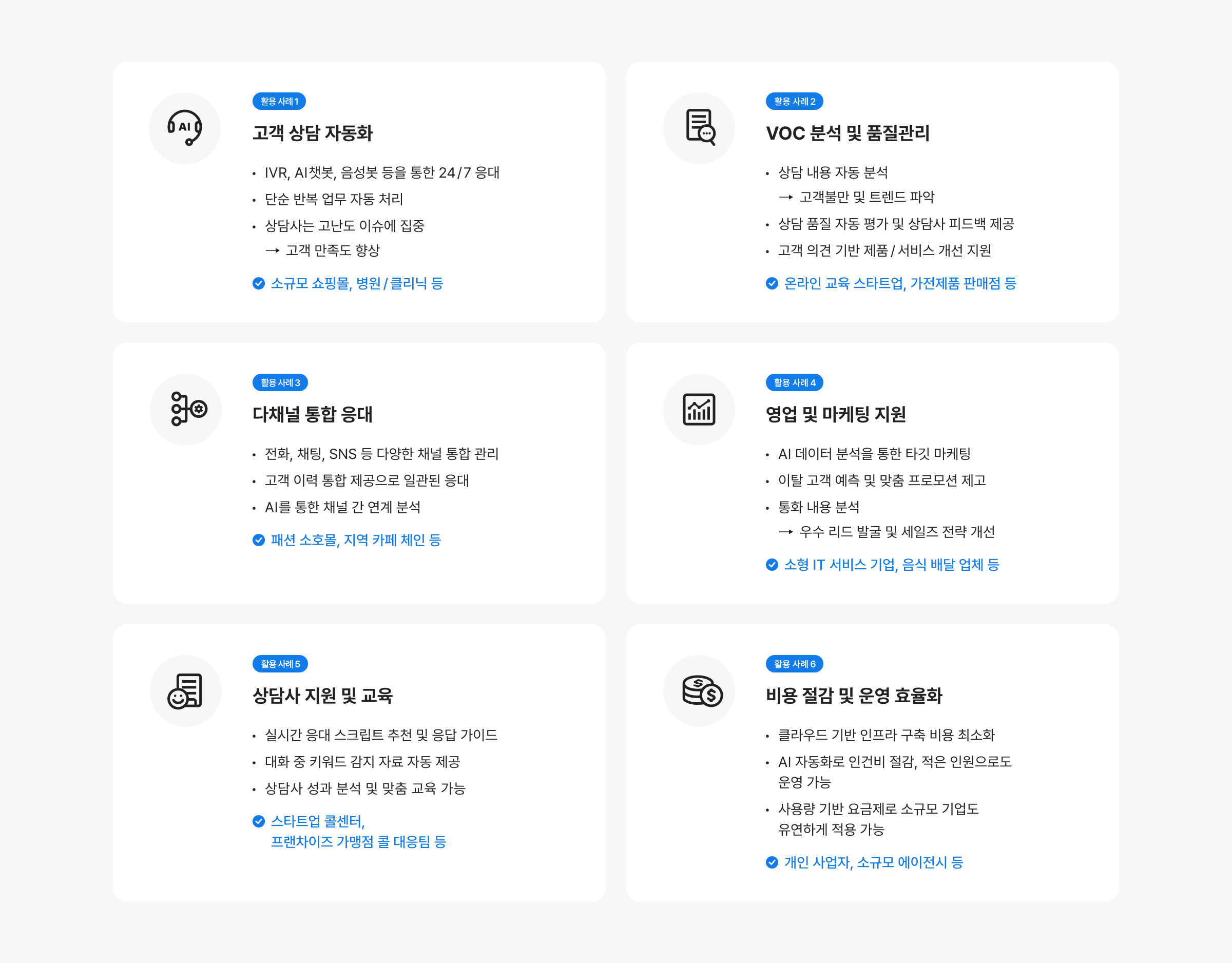Select the 활용 사례 6 badge
This screenshot has height=963, width=1232.
794,664
